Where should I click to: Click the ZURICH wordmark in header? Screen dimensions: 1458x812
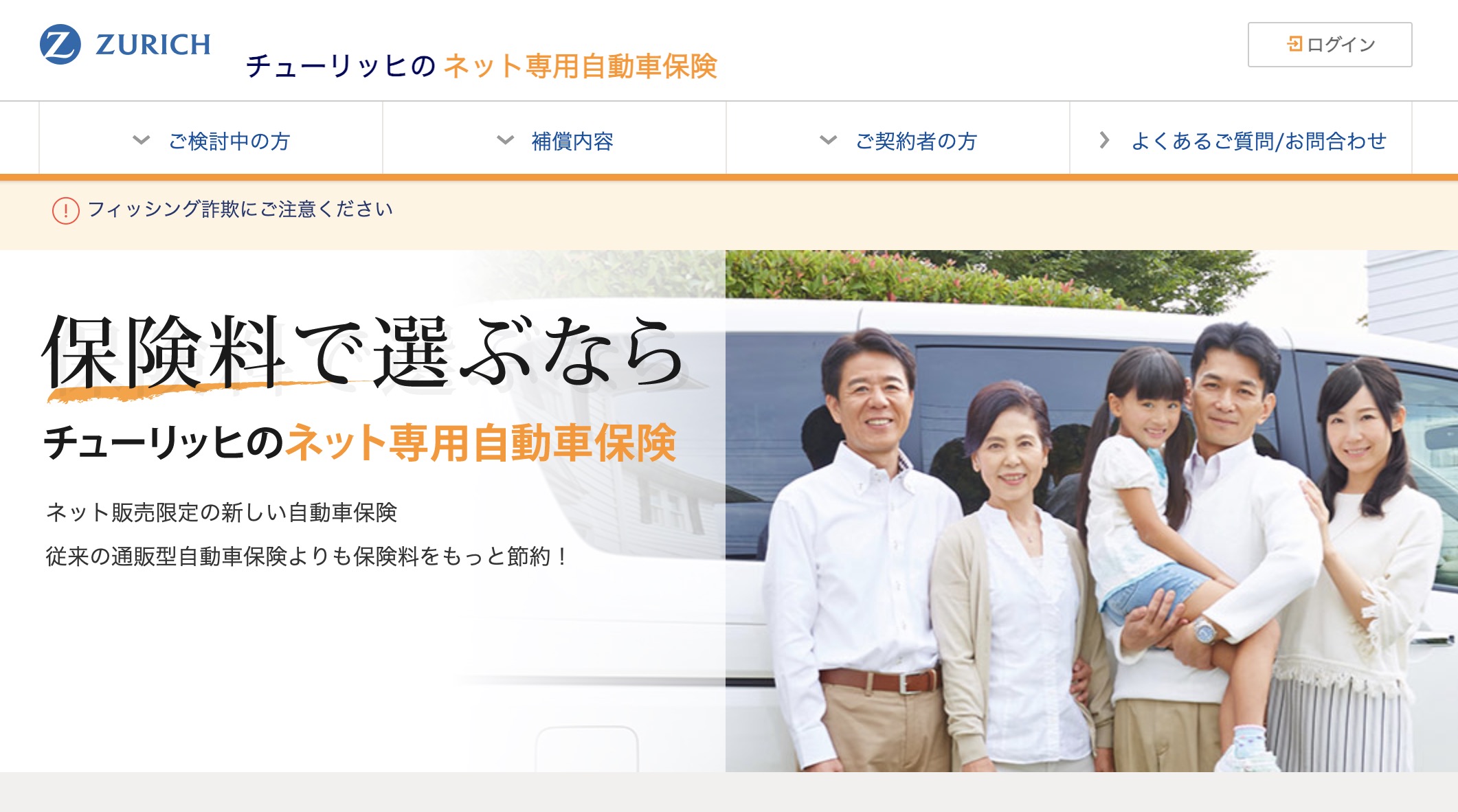(x=153, y=45)
